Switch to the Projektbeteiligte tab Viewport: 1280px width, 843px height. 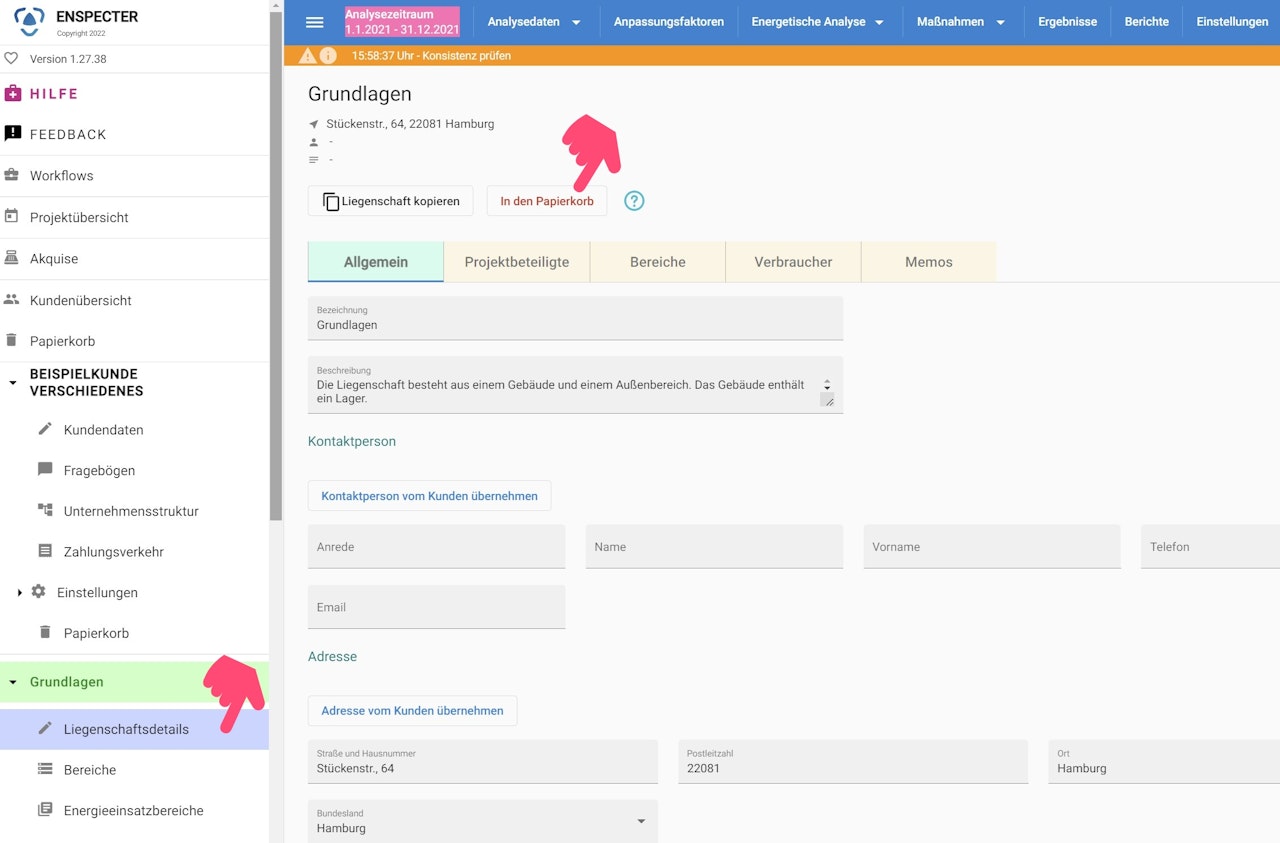coord(517,262)
